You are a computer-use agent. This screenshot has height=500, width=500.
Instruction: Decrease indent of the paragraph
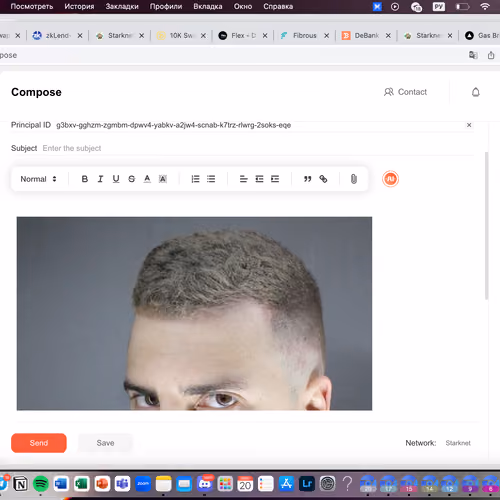pos(259,179)
